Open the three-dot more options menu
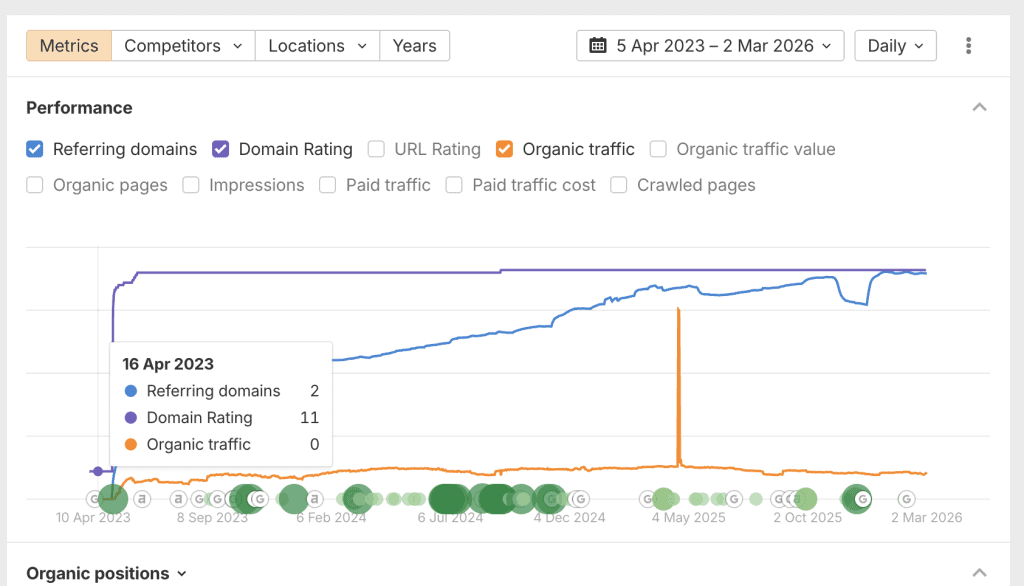1024x586 pixels. click(x=968, y=46)
